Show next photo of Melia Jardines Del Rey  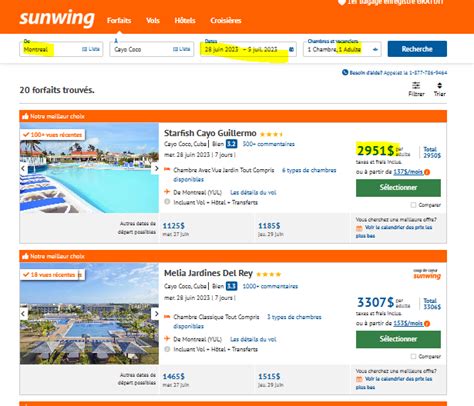point(156,314)
